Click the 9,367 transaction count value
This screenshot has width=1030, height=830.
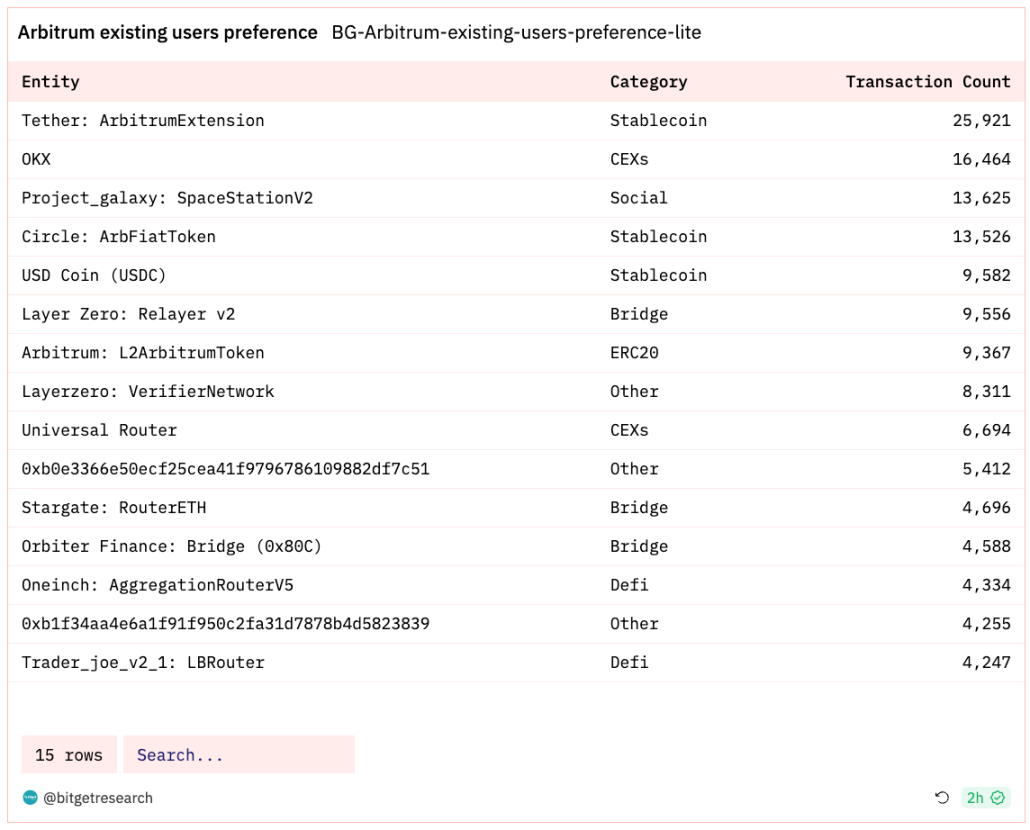click(x=986, y=353)
